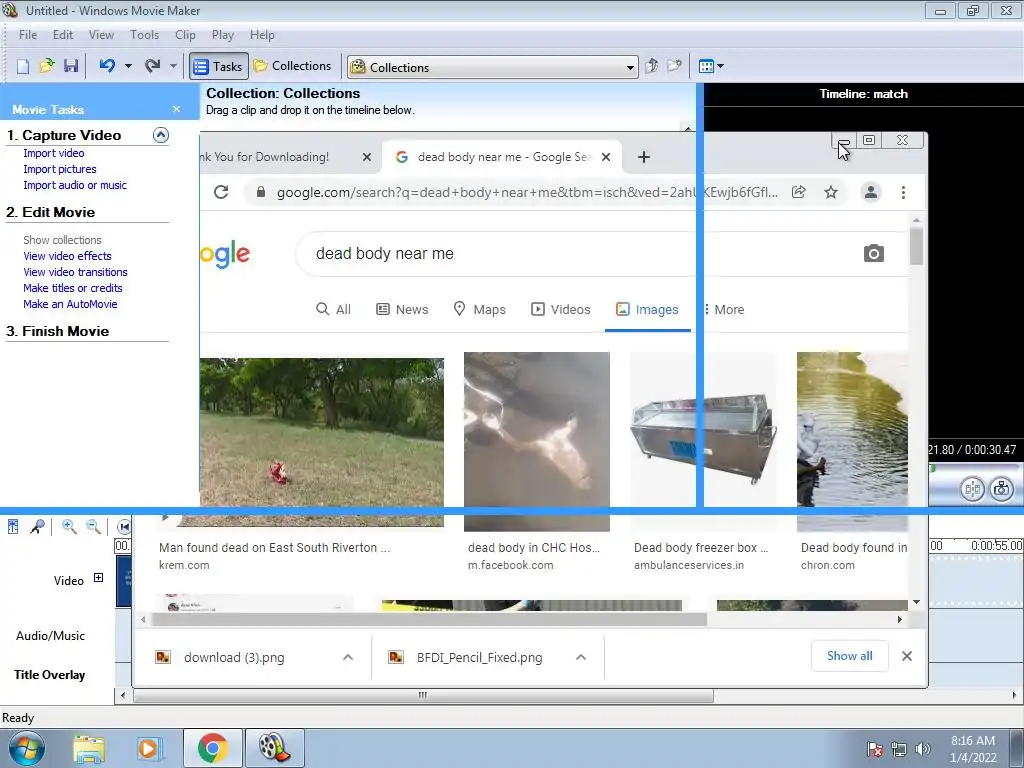Close the Thank You for Downloading tab
Image resolution: width=1024 pixels, height=768 pixels.
[x=367, y=157]
